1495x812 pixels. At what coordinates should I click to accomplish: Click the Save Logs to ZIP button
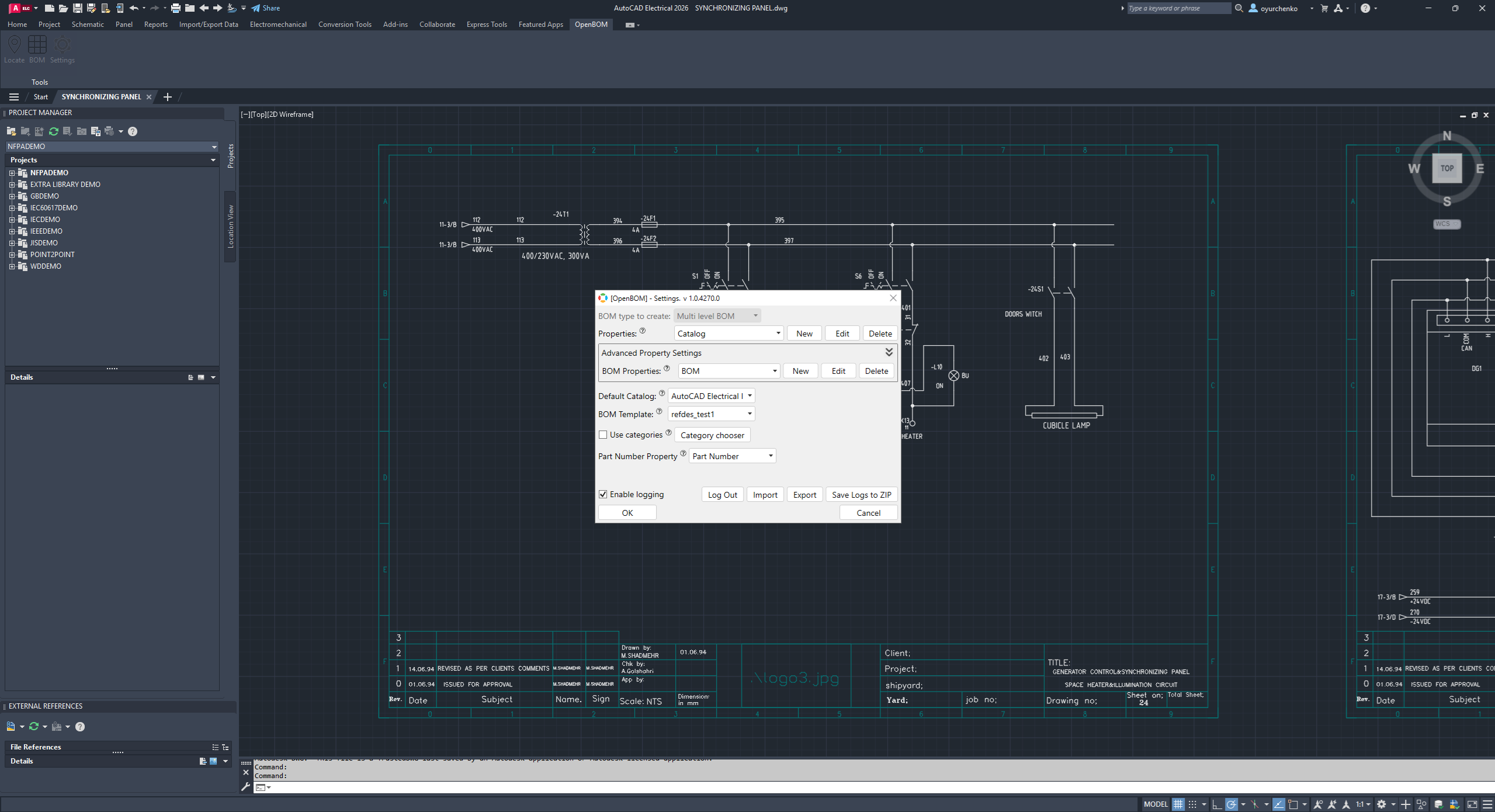(x=861, y=495)
